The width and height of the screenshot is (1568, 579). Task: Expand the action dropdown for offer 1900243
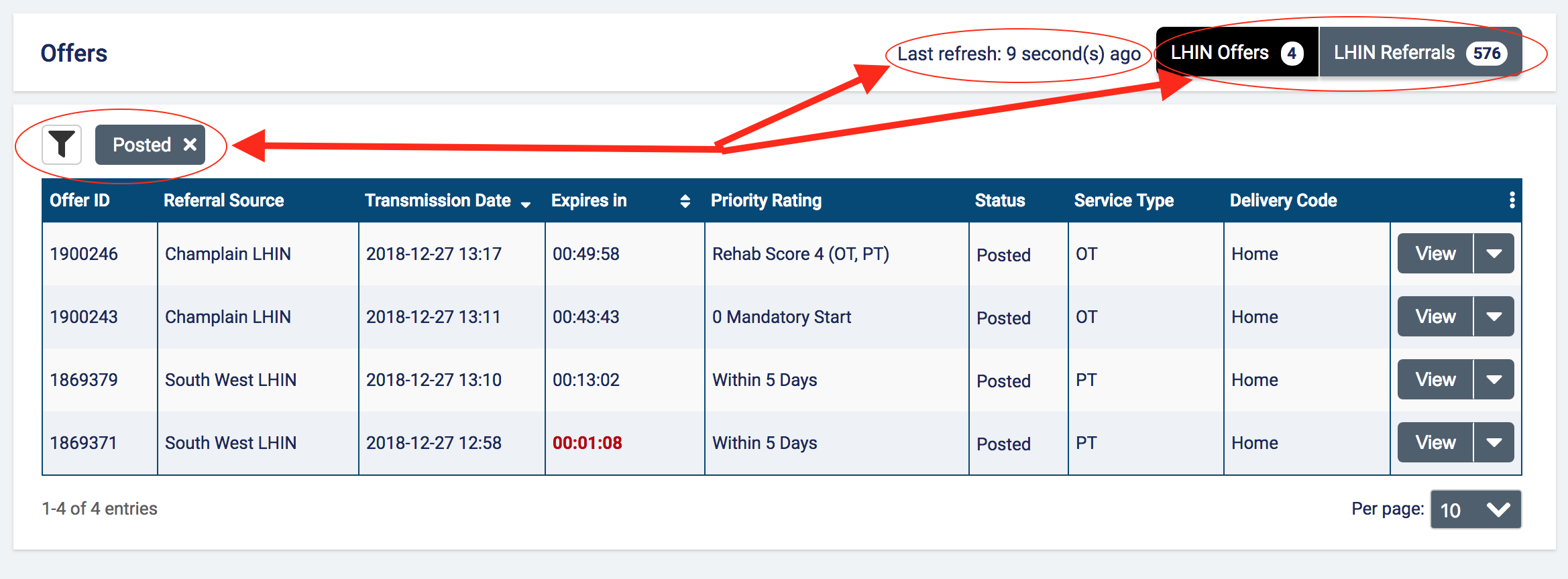(x=1494, y=316)
